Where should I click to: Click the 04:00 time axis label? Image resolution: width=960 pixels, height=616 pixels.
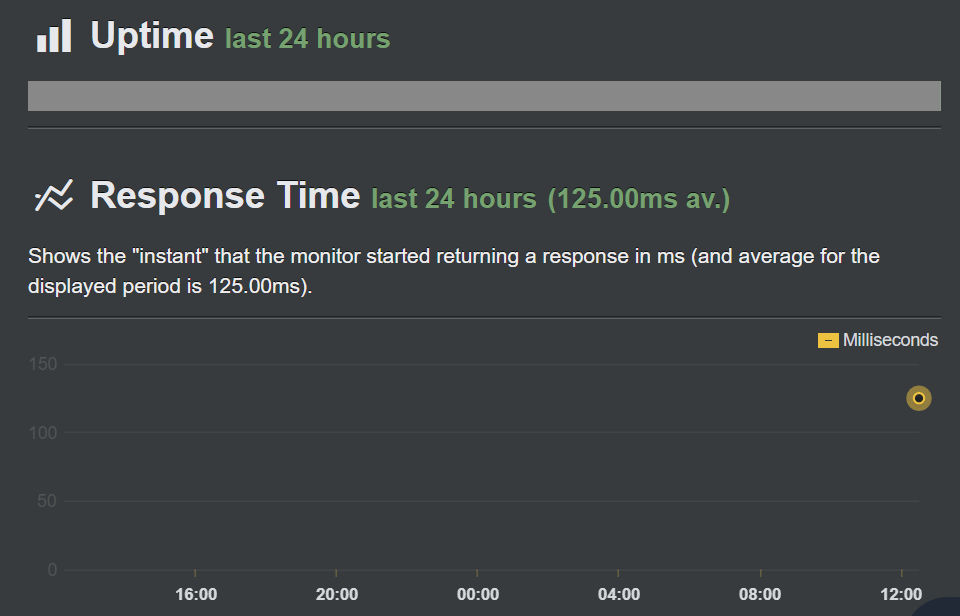click(x=619, y=594)
